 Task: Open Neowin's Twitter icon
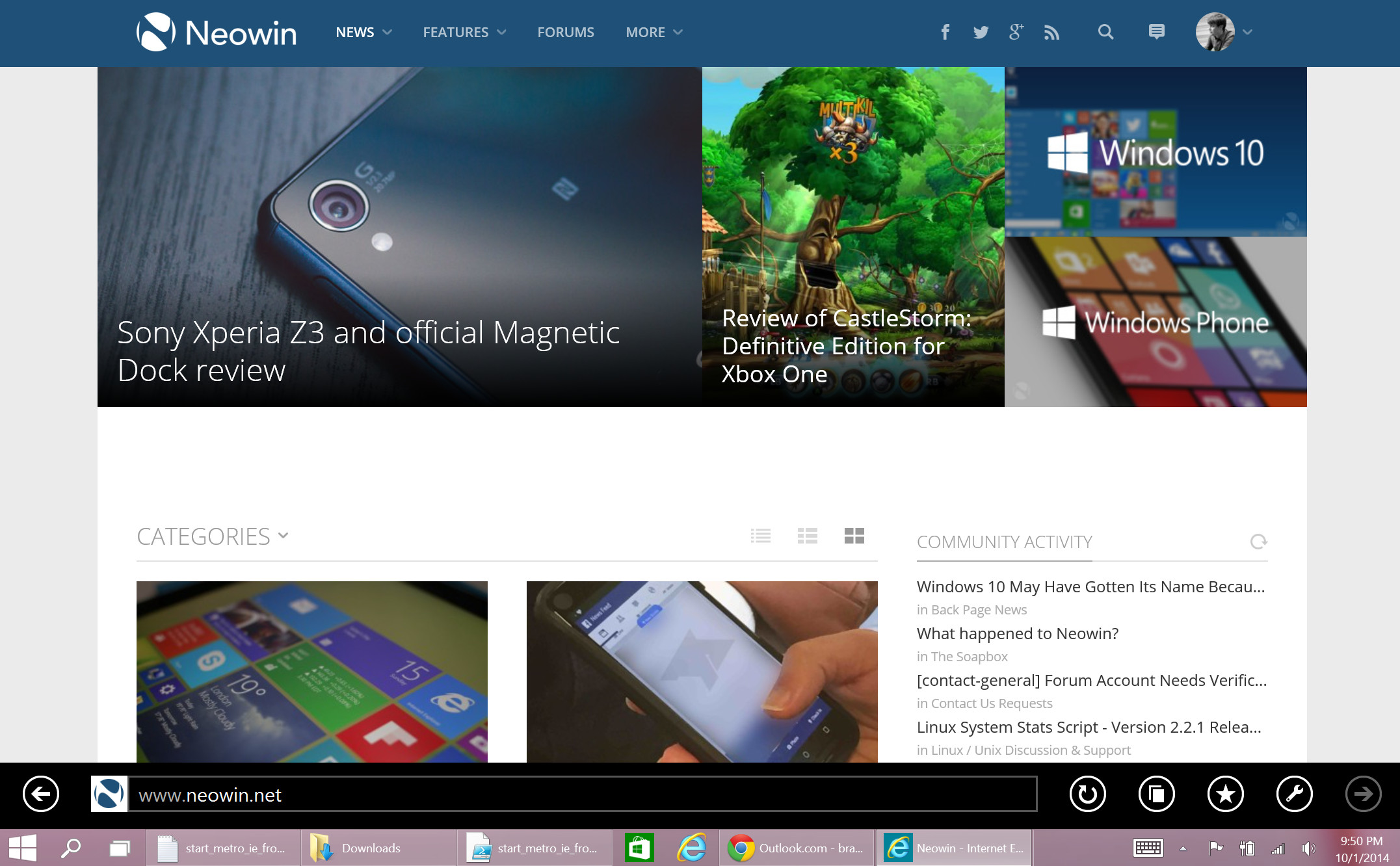pyautogui.click(x=981, y=32)
